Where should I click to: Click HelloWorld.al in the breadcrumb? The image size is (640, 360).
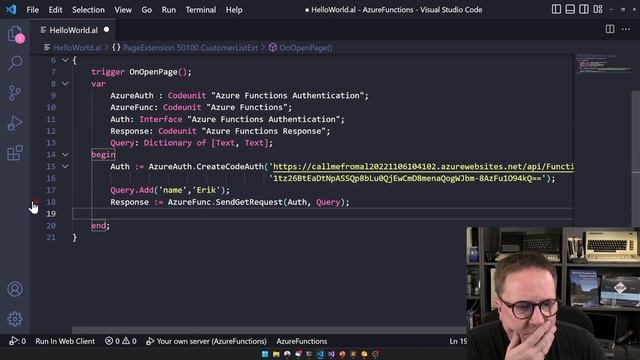tap(77, 48)
